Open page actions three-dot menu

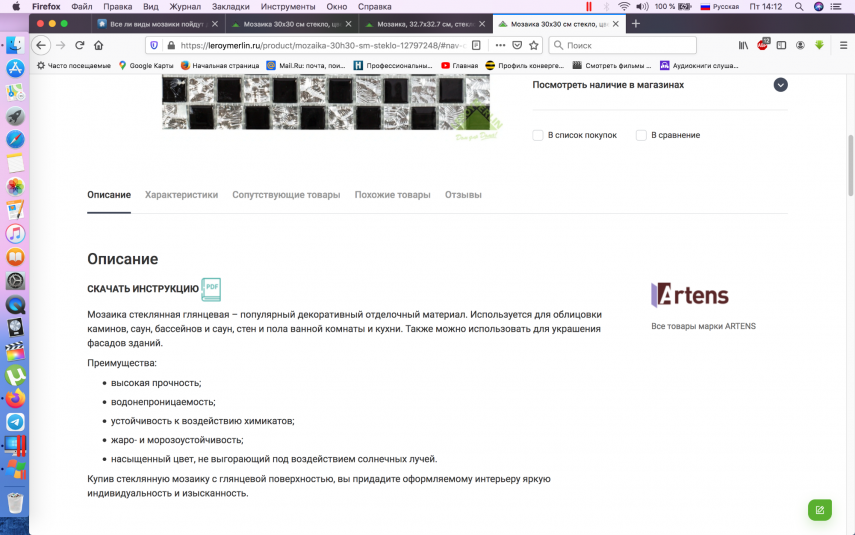tap(500, 45)
